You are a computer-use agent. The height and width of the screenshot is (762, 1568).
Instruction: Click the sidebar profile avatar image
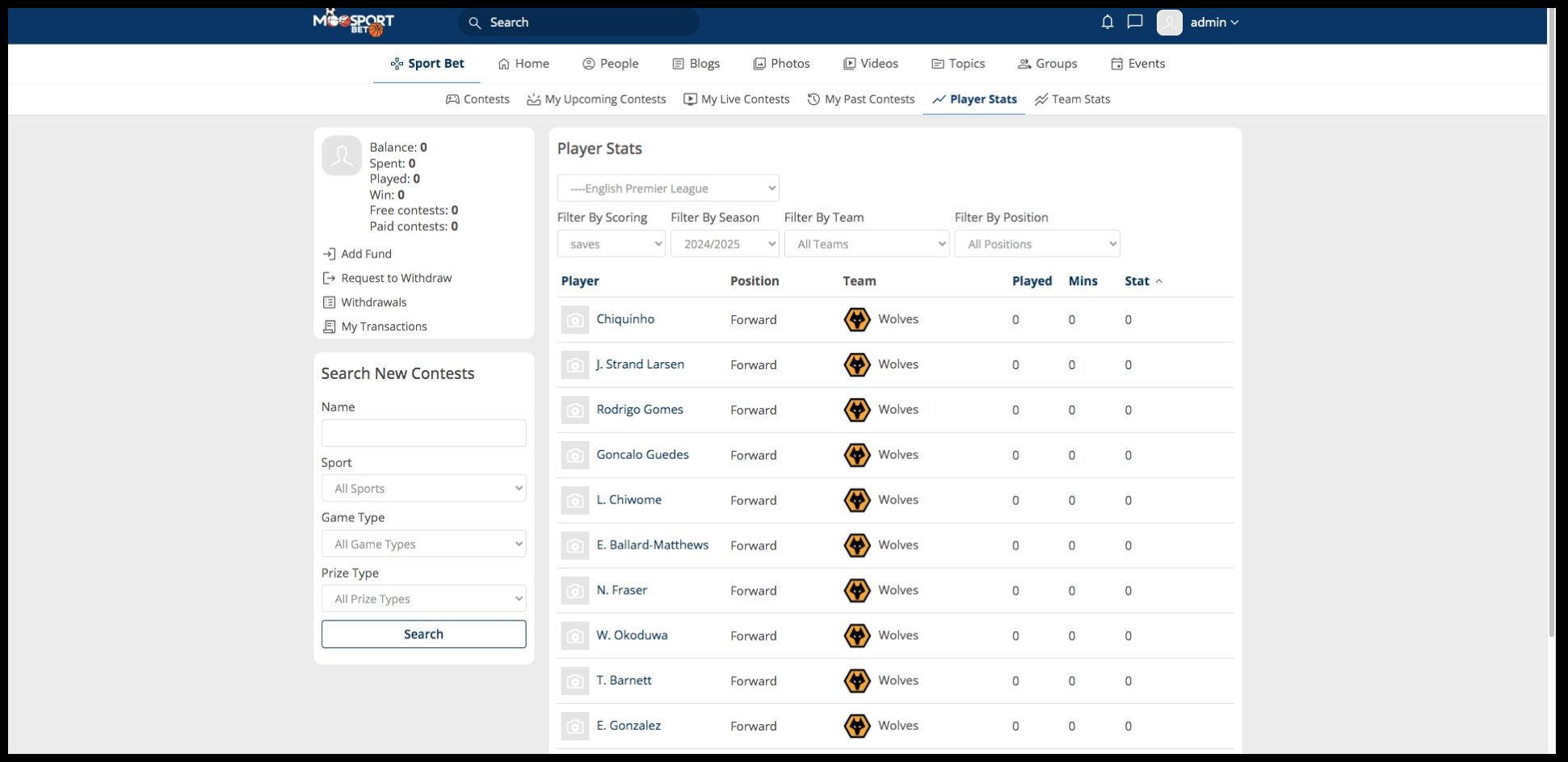(342, 155)
